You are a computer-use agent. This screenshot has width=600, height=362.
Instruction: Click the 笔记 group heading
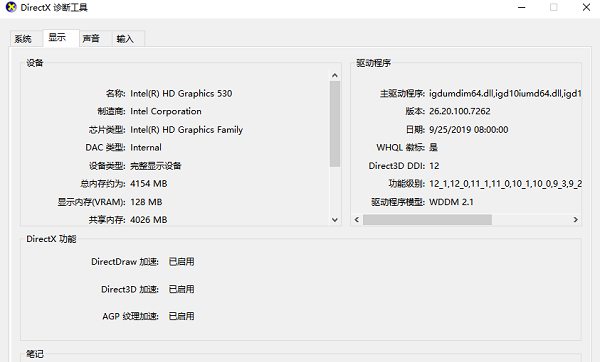[35, 354]
